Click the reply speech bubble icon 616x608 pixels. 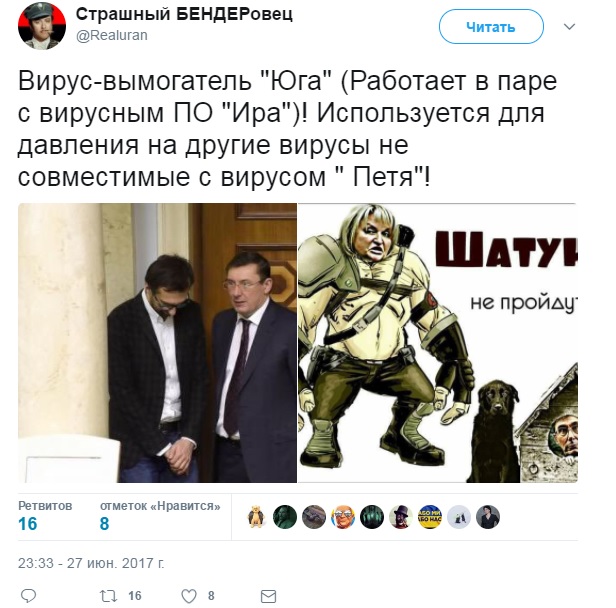click(x=28, y=595)
